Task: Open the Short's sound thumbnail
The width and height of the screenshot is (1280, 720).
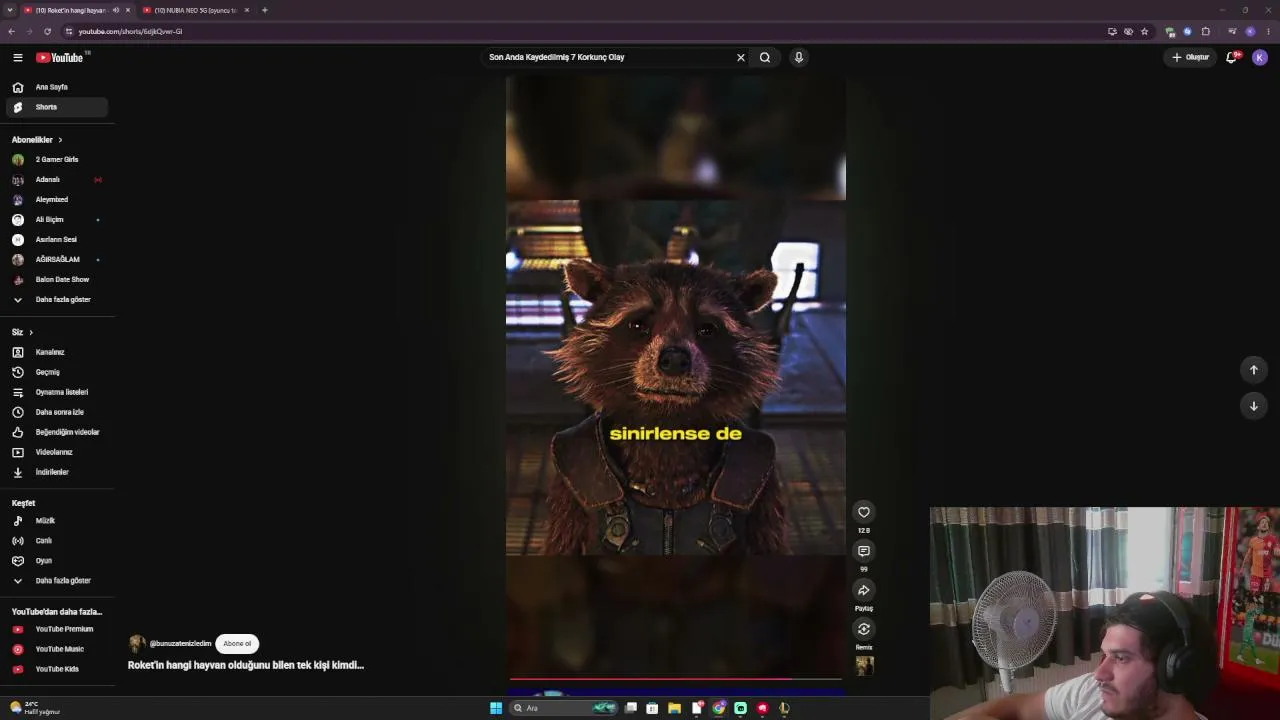Action: [x=864, y=666]
